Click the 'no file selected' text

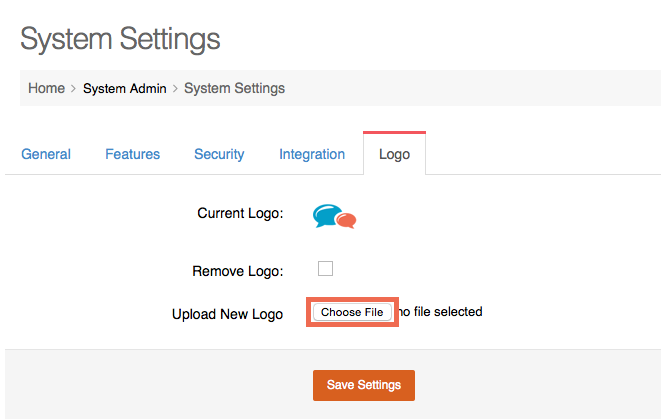click(442, 312)
